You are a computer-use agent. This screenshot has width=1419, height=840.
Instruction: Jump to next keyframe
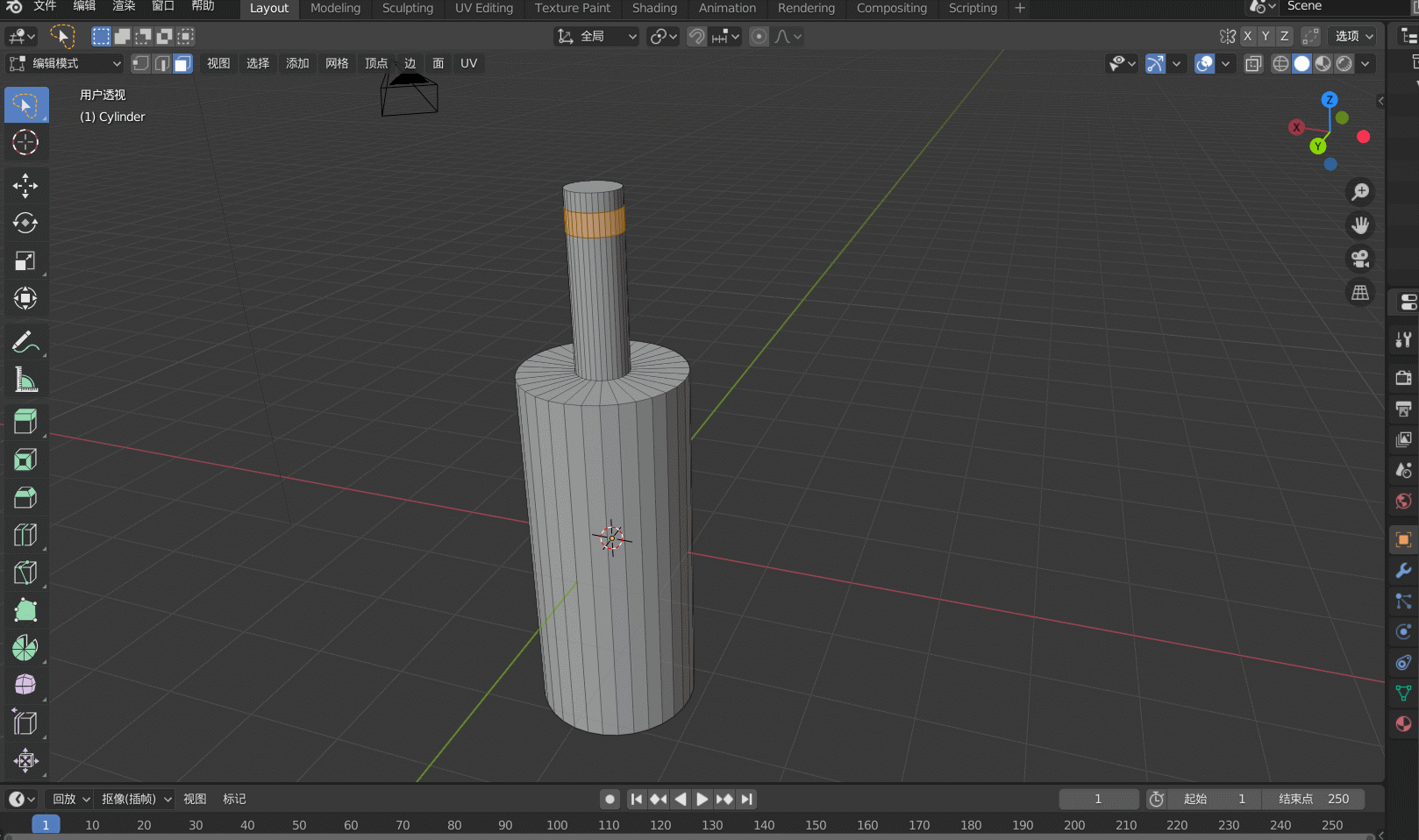click(724, 799)
